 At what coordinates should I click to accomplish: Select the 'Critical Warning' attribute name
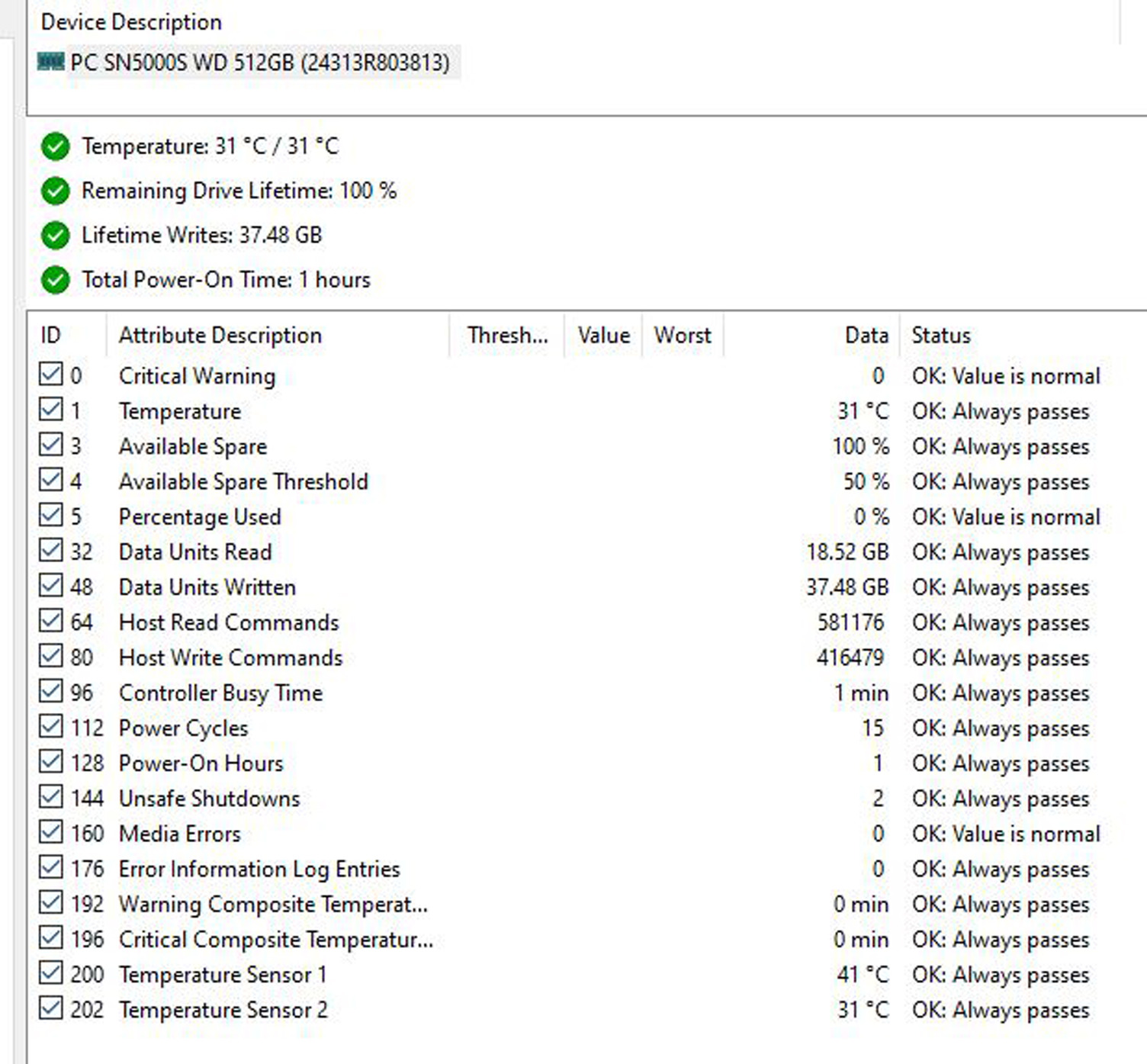tap(197, 376)
